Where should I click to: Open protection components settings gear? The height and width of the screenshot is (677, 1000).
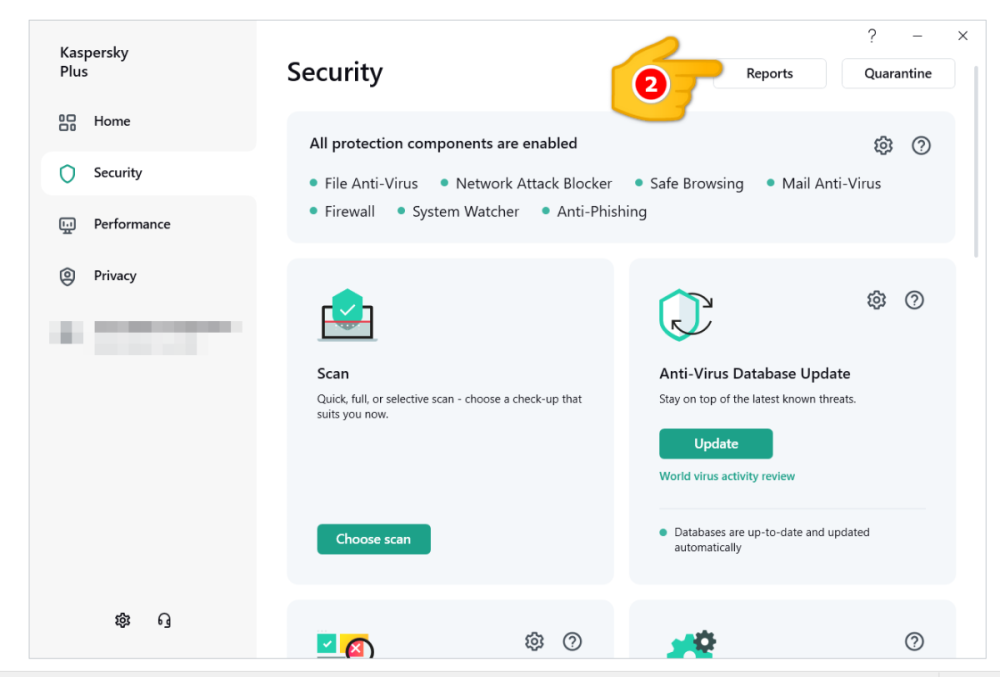click(x=883, y=145)
